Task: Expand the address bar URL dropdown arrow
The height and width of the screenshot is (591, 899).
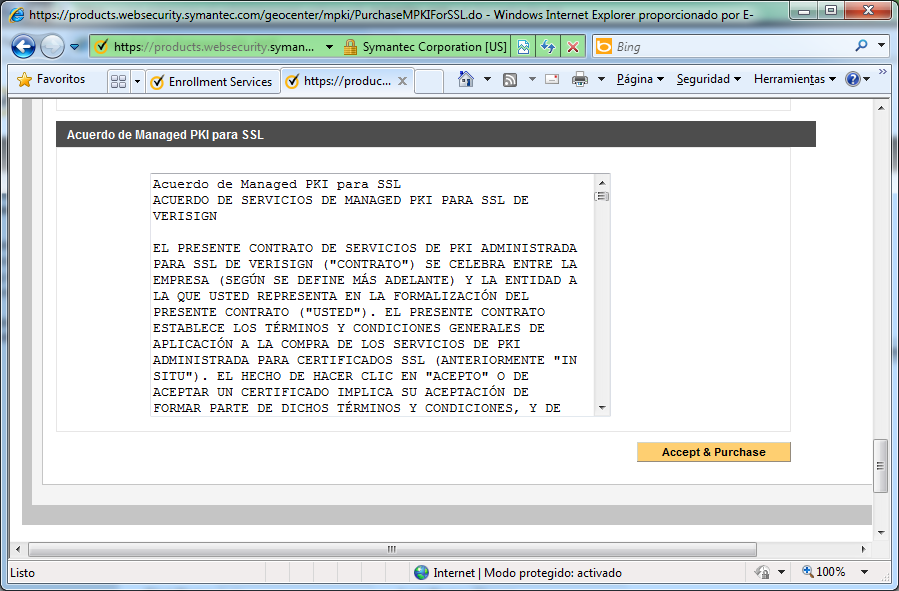Action: (x=330, y=47)
